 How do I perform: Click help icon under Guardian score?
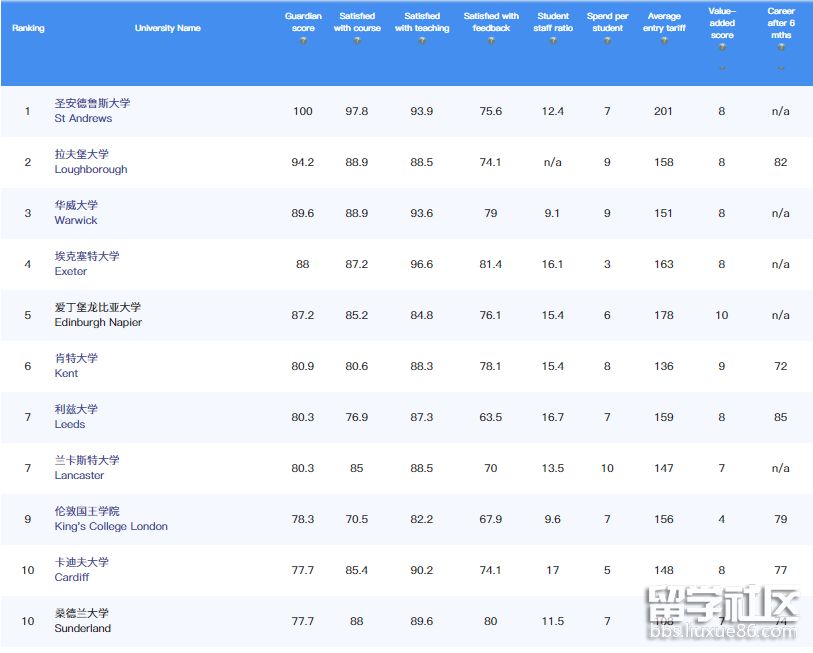tap(302, 41)
